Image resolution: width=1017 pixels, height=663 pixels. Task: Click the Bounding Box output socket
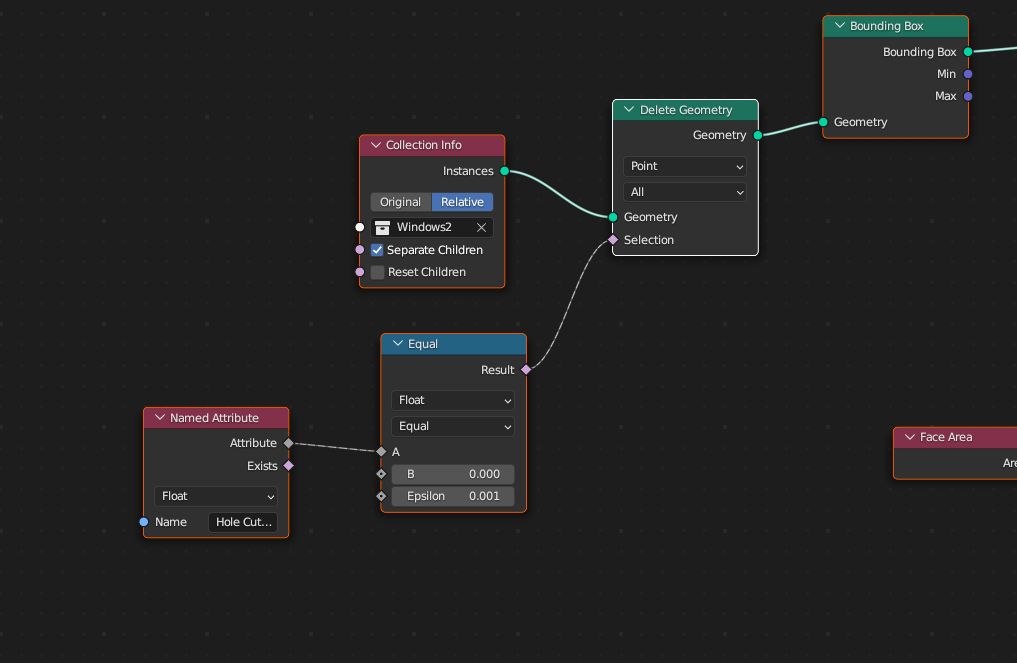968,52
